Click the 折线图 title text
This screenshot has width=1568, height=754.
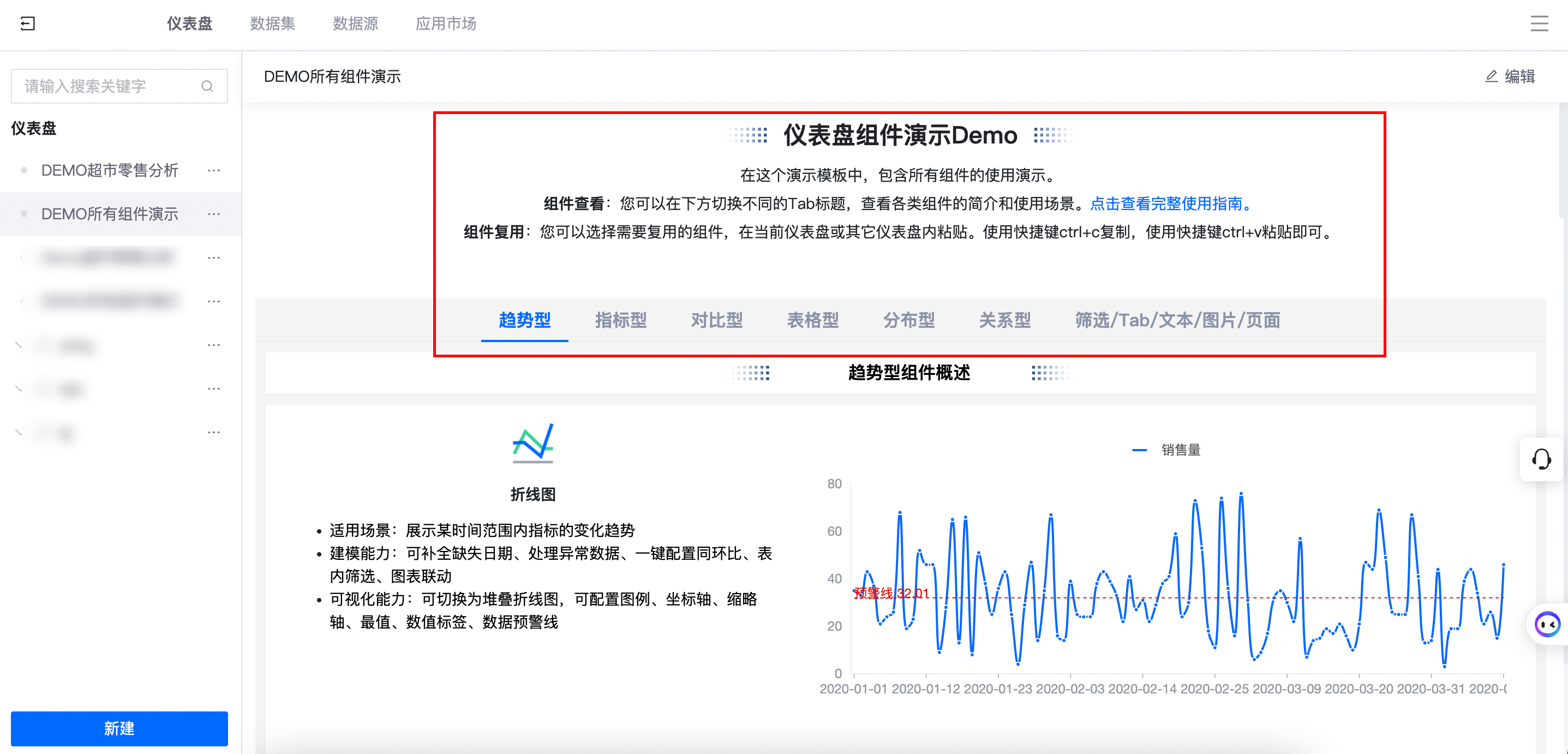pos(532,494)
